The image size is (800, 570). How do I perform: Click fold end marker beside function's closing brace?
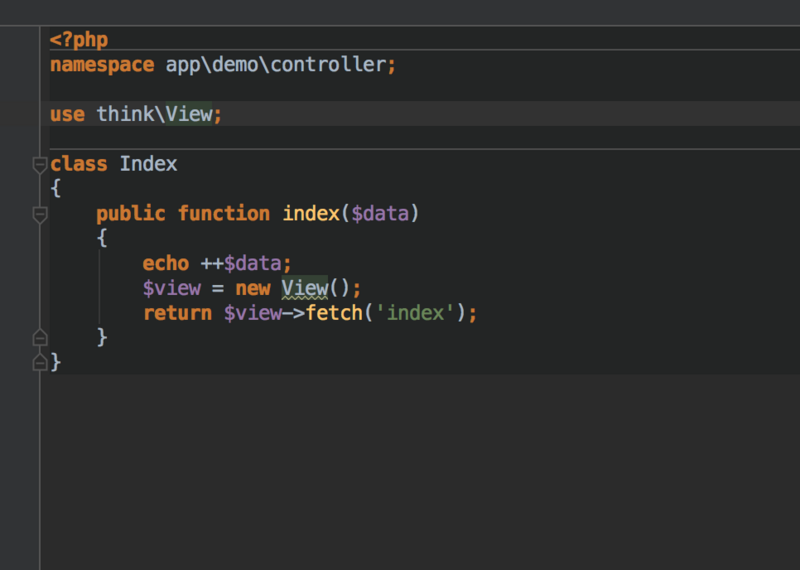(39, 337)
